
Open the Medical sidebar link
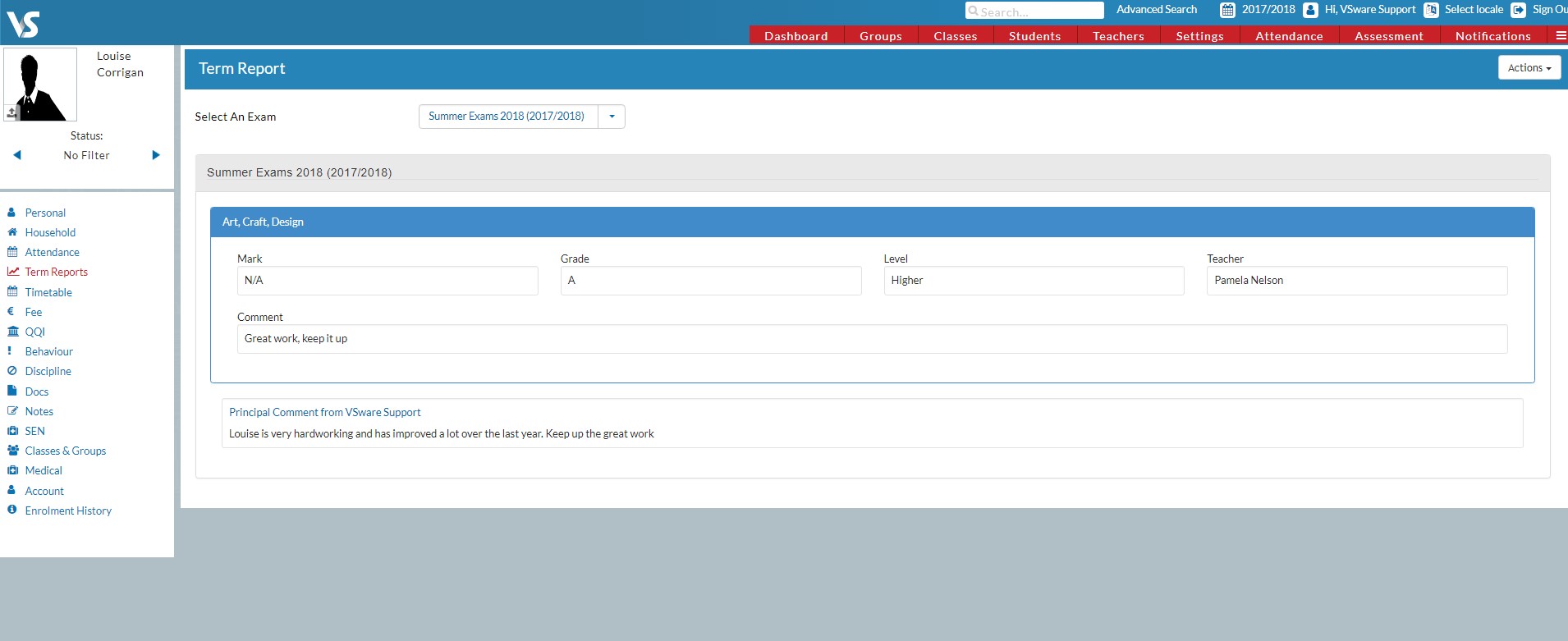(x=44, y=470)
